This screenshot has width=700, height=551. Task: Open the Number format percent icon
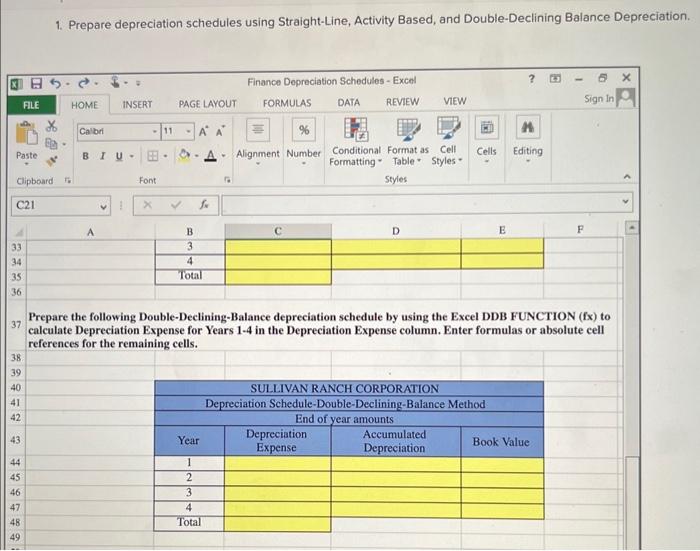[304, 129]
